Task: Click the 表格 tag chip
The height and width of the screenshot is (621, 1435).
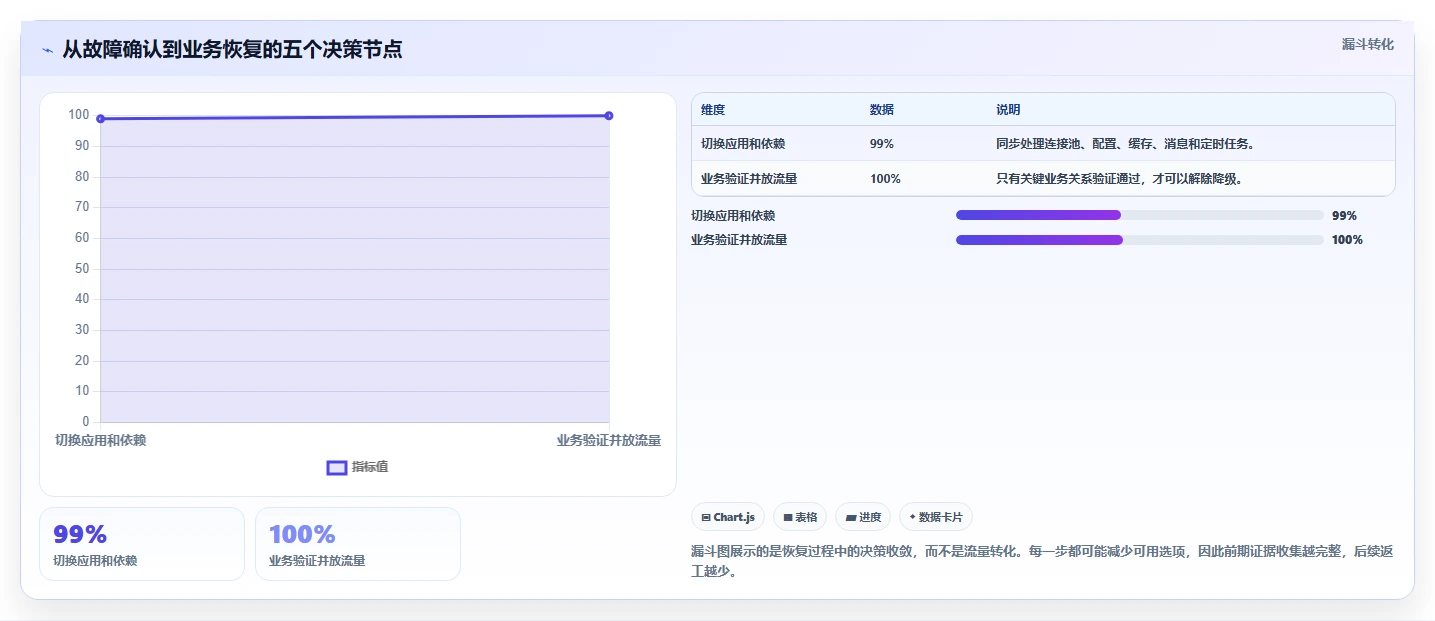Action: tap(800, 517)
